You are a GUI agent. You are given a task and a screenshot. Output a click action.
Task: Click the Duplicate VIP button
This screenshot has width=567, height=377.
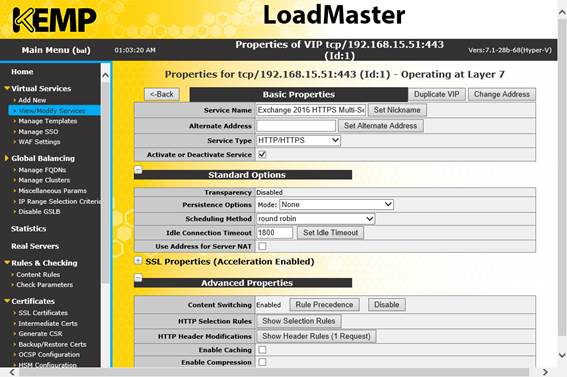[436, 94]
